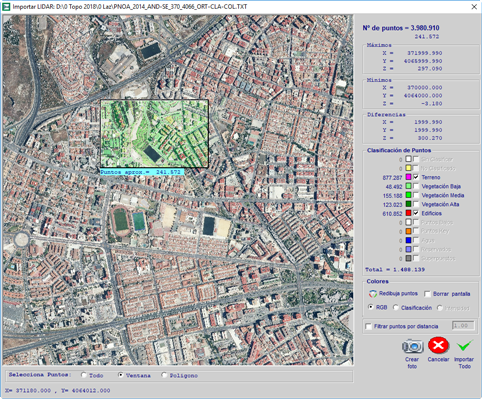The image size is (482, 399).
Task: Select the Todo points radio button
Action: point(84,375)
